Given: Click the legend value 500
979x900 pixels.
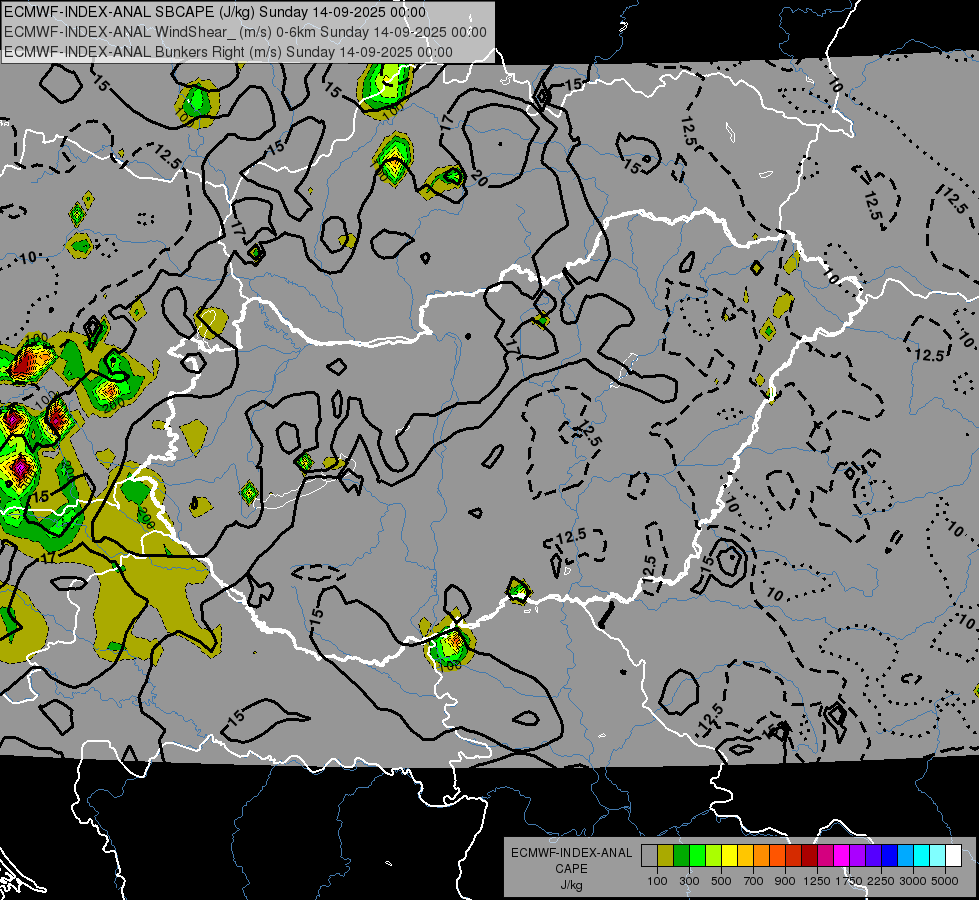Looking at the screenshot, I should (x=721, y=881).
